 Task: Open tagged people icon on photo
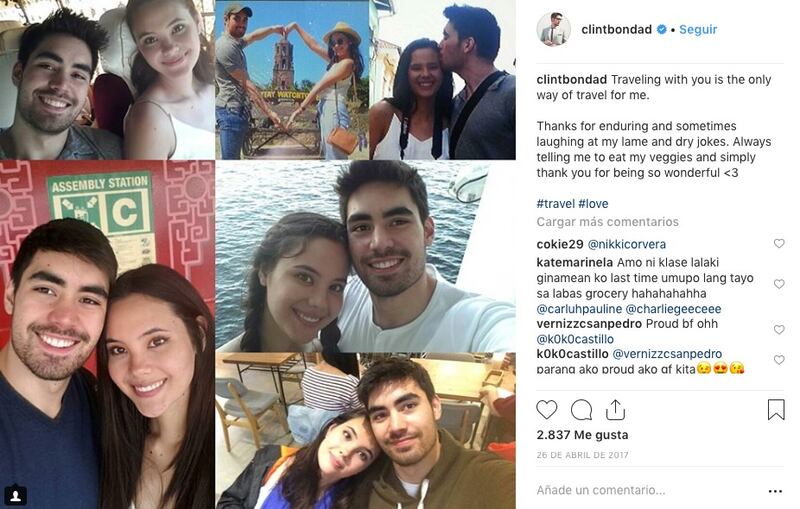15,495
